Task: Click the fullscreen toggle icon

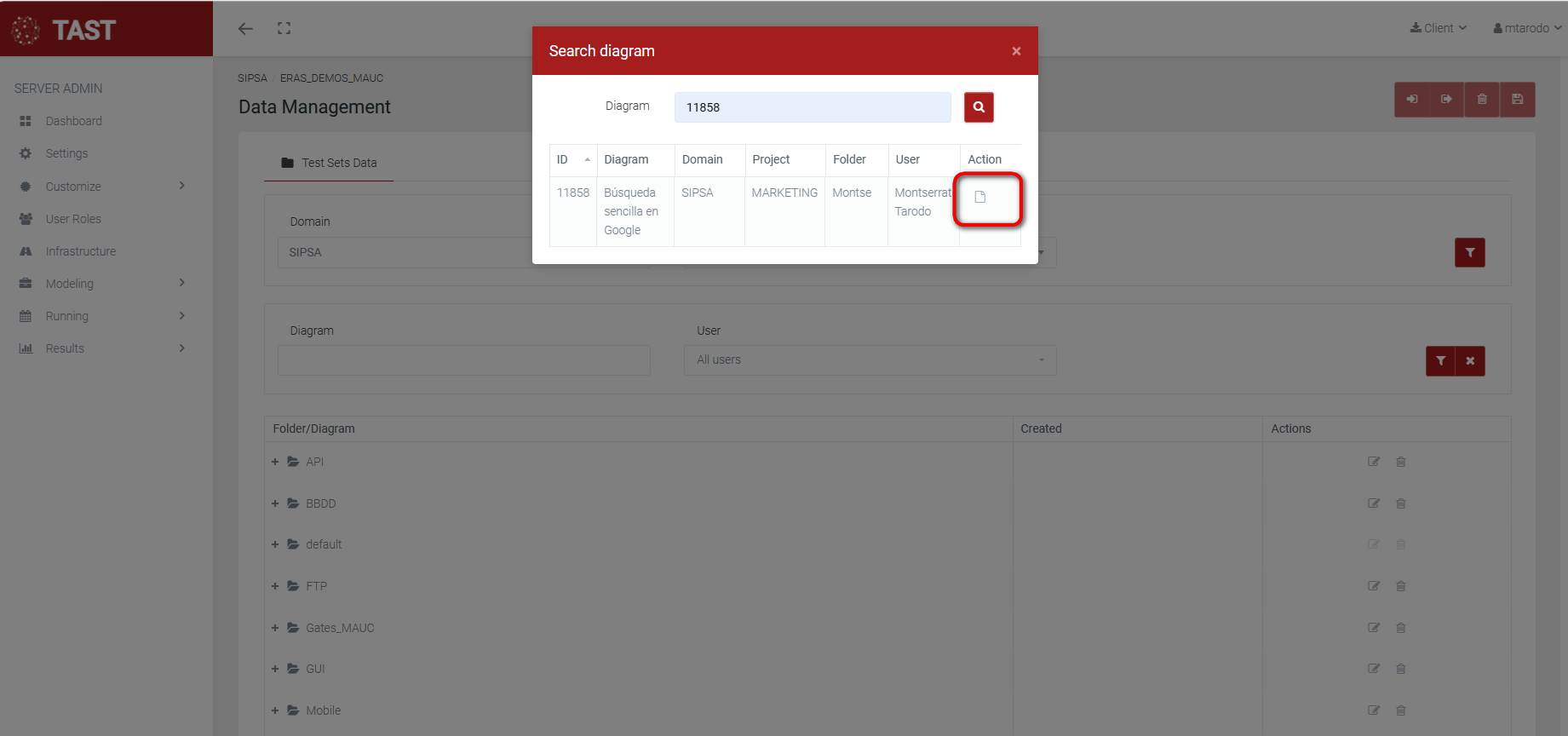Action: 284,29
